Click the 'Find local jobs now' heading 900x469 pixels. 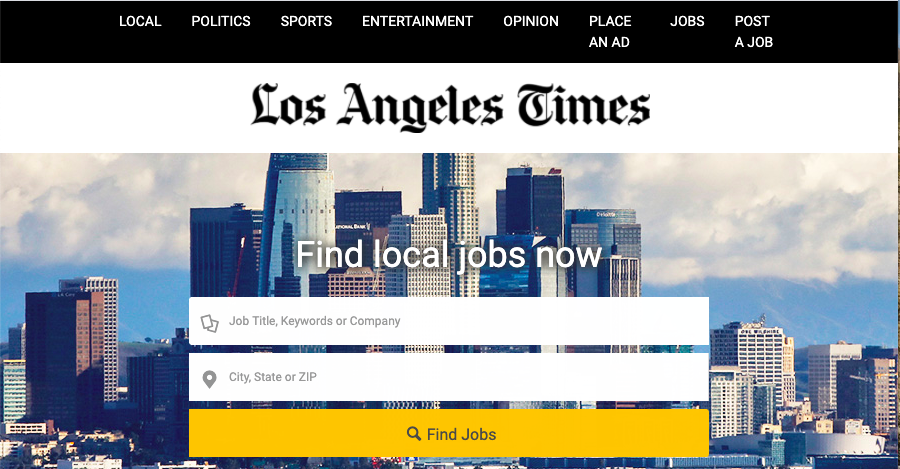pos(449,254)
